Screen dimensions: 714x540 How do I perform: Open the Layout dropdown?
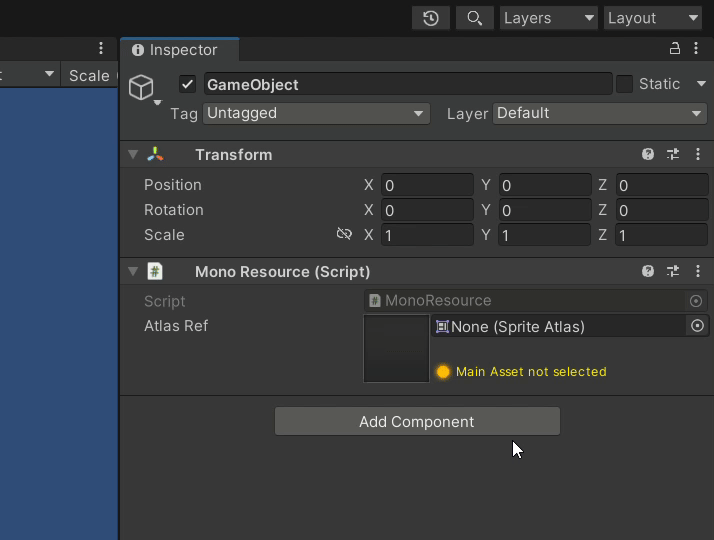coord(653,18)
